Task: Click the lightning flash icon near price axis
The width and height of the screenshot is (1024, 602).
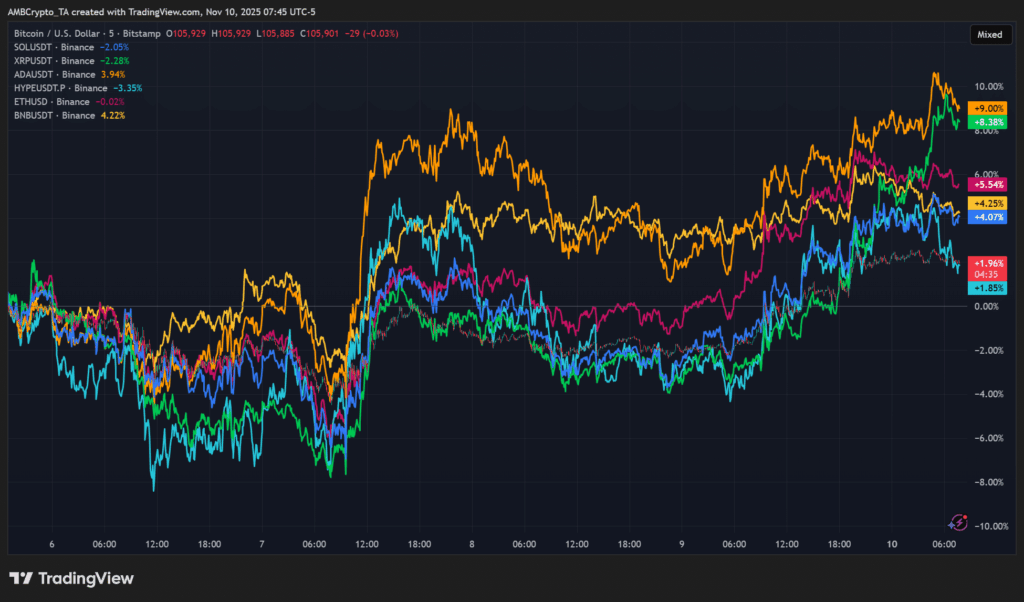Action: coord(958,522)
